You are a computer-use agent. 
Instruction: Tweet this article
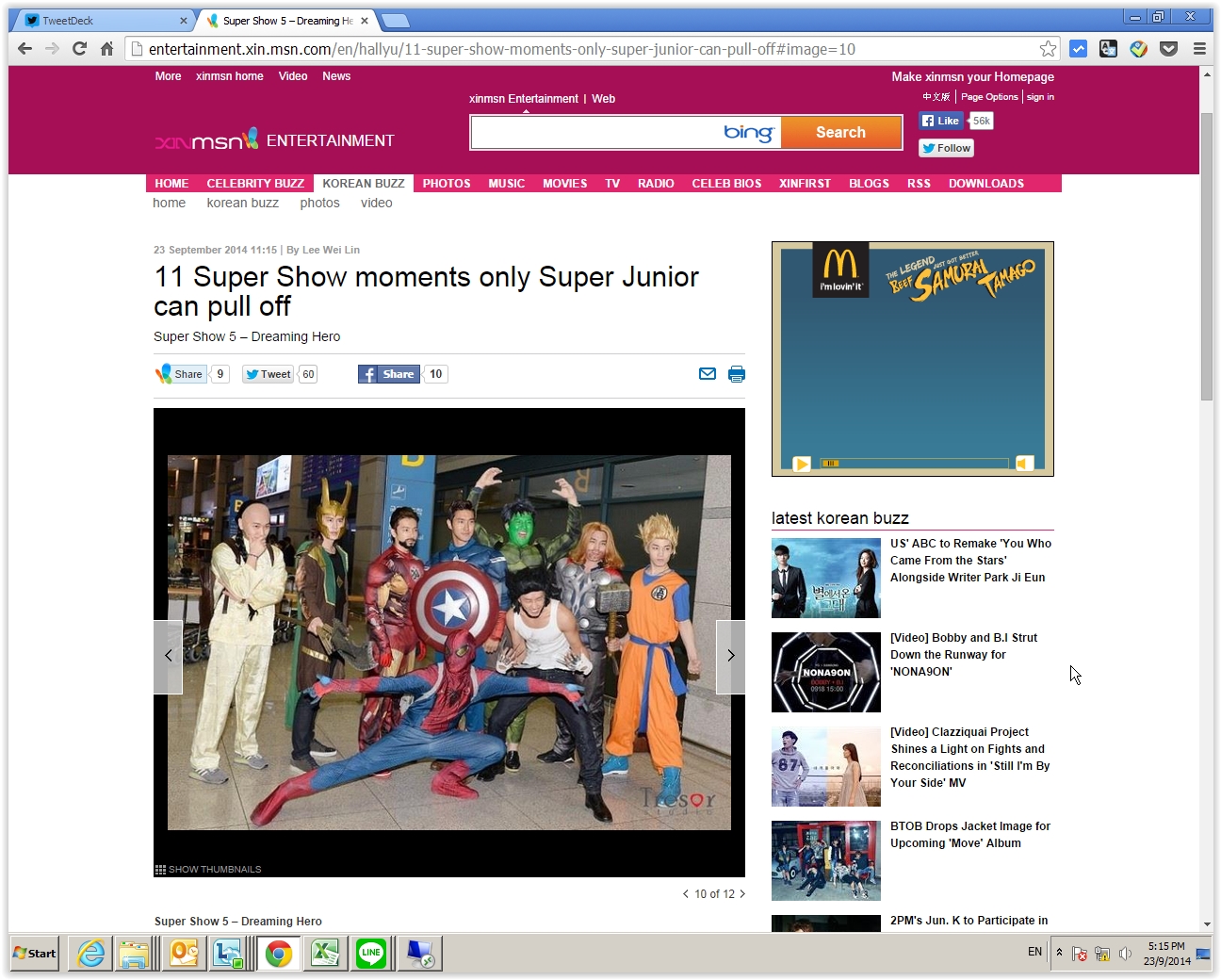269,374
